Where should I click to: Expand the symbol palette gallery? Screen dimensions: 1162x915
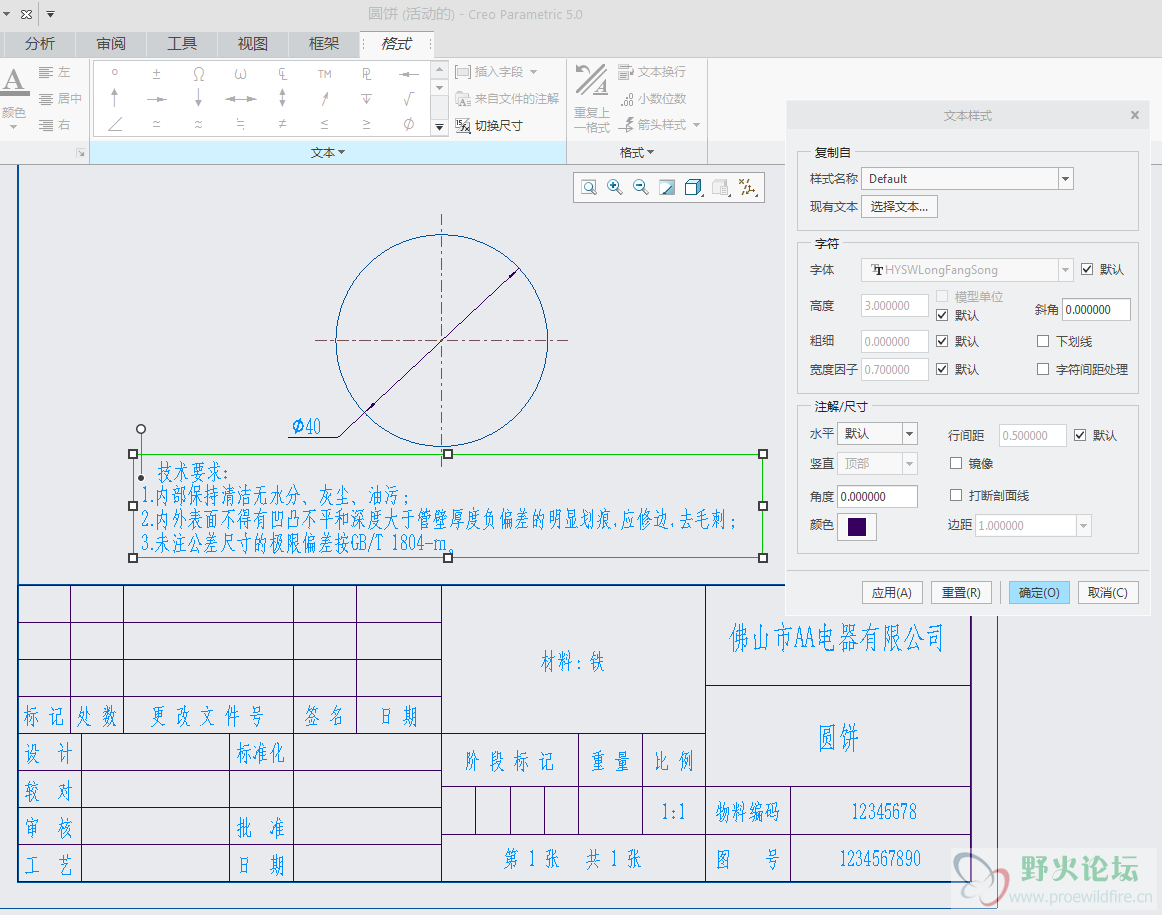(x=439, y=127)
